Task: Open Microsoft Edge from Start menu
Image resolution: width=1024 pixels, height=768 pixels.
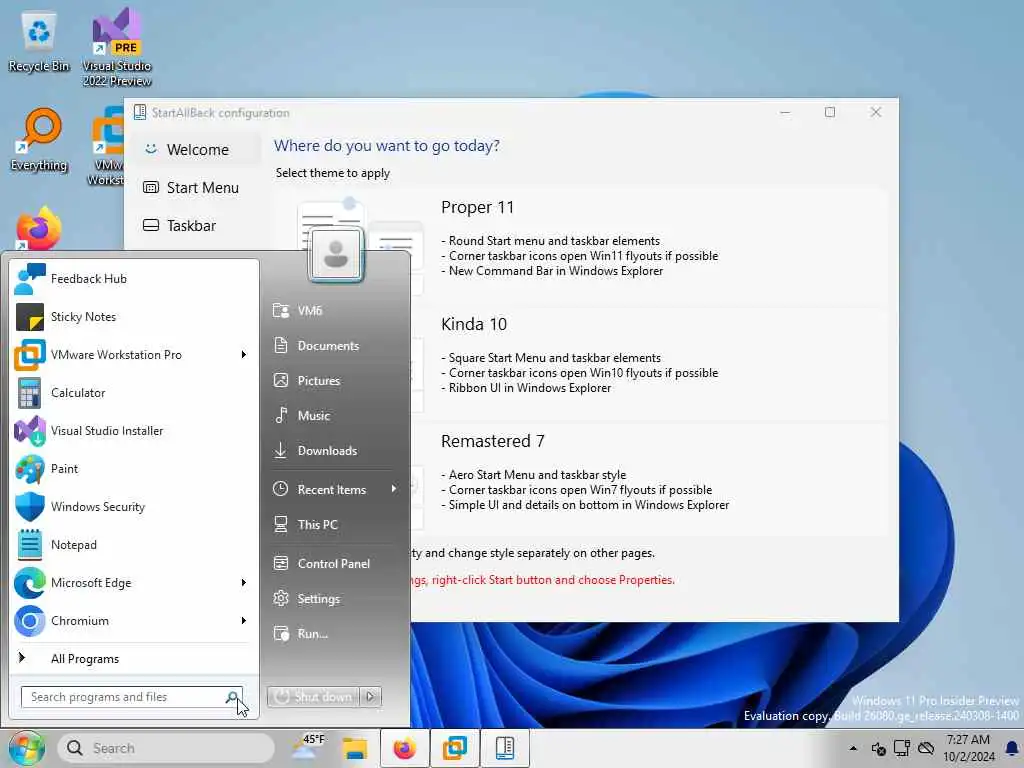Action: coord(134,583)
